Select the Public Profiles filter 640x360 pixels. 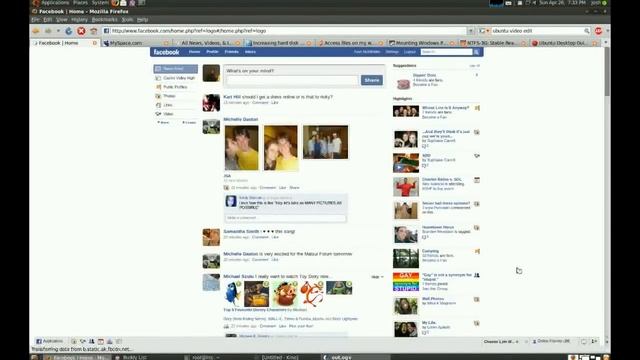click(176, 87)
